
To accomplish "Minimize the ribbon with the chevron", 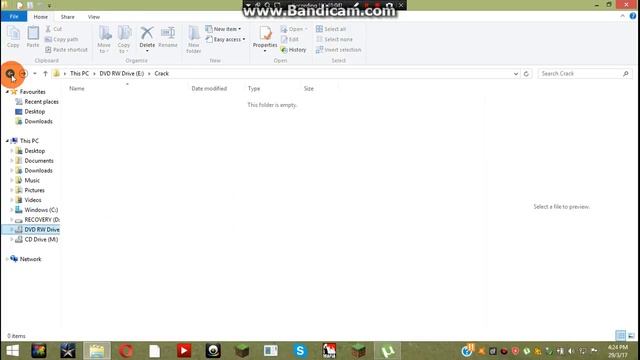I will pyautogui.click(x=622, y=16).
